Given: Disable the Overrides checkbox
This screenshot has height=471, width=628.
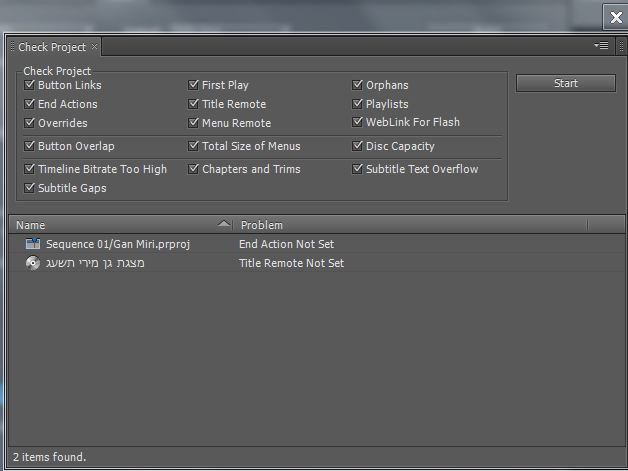Looking at the screenshot, I should (29, 123).
